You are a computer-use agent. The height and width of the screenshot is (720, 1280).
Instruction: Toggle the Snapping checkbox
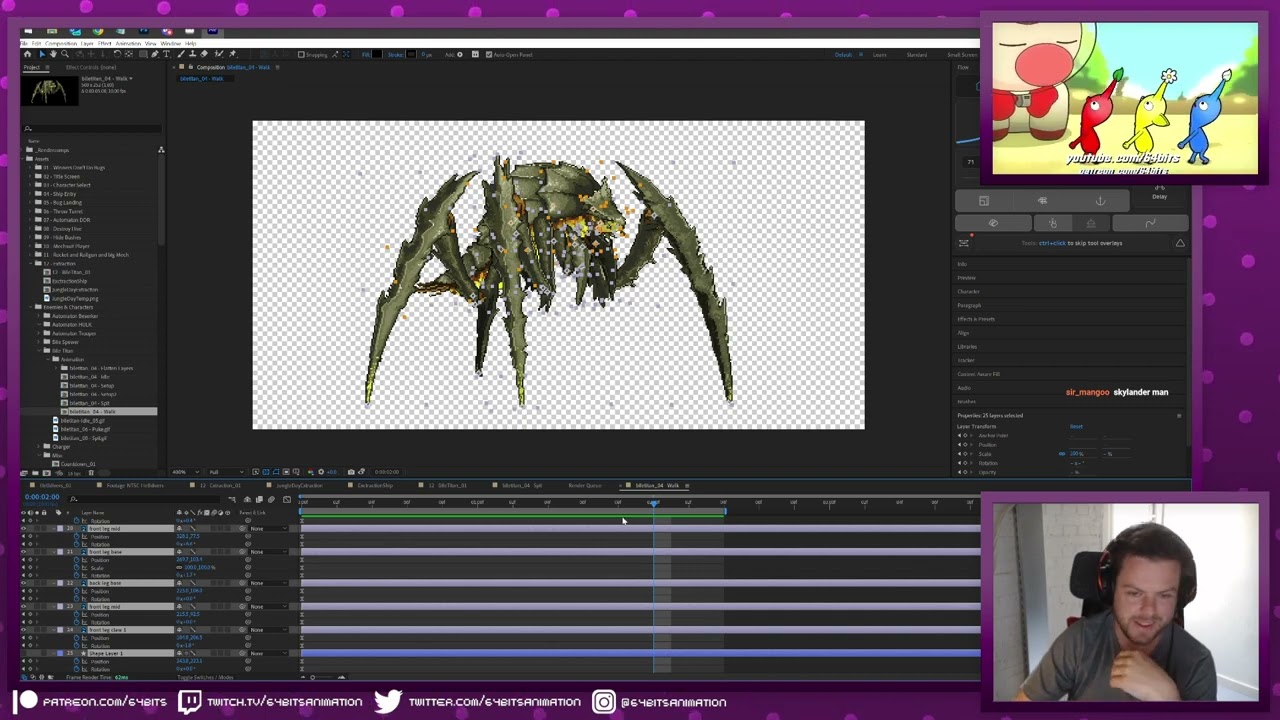click(301, 54)
